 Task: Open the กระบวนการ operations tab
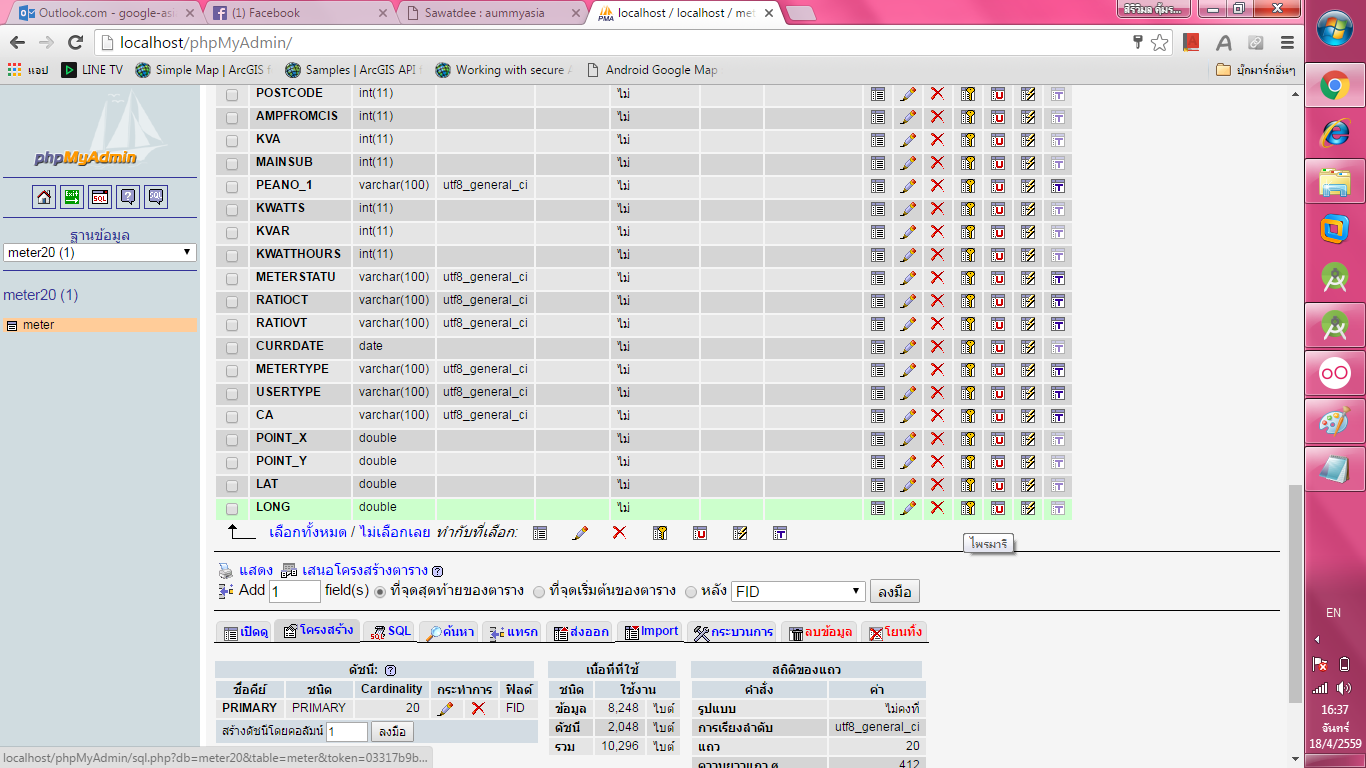(733, 632)
